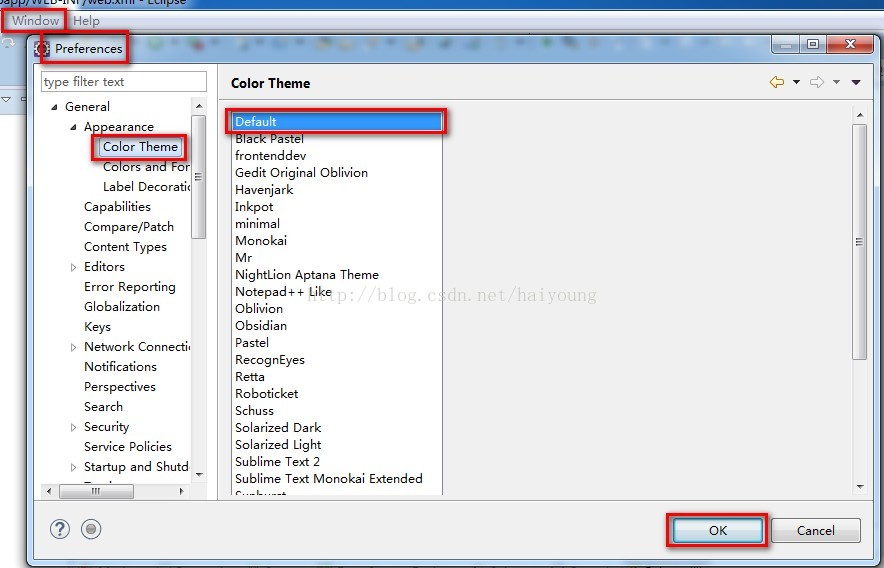Select Notifications in the tree
Screen dimensions: 884x568
point(120,367)
